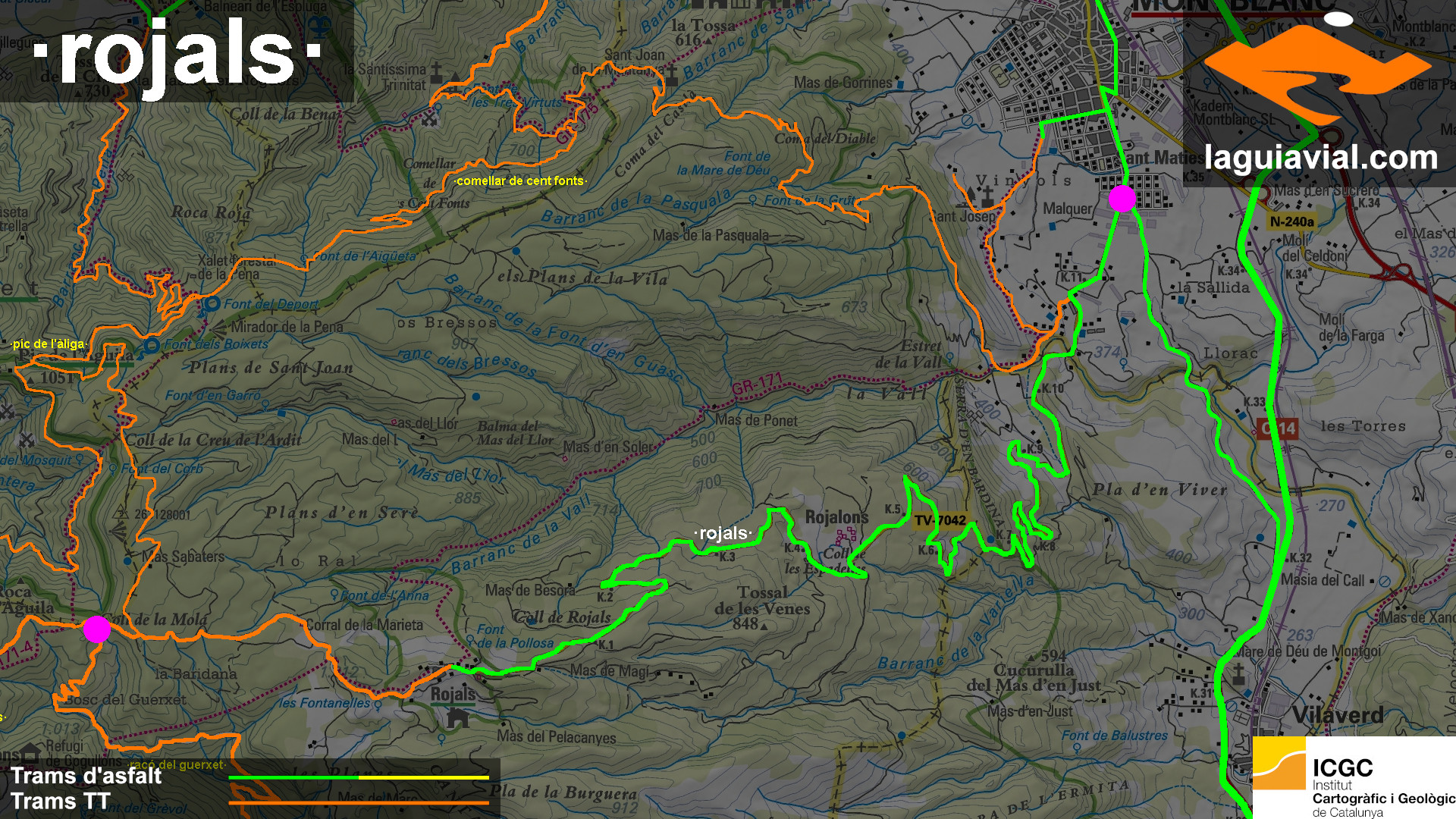Click the Vilaverd town label
The height and width of the screenshot is (819, 1456).
coord(1337,715)
